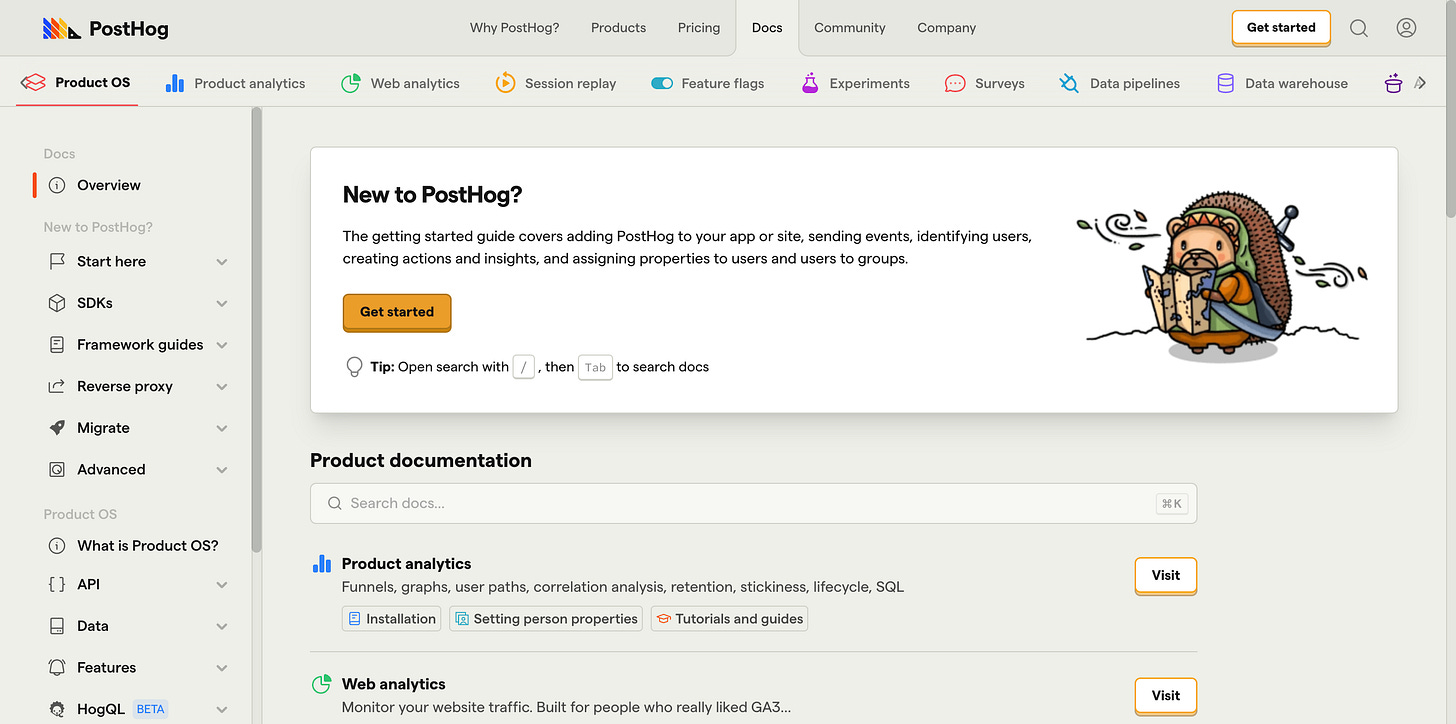The height and width of the screenshot is (724, 1456).
Task: Expand the SDKs section chevron
Action: (x=222, y=304)
